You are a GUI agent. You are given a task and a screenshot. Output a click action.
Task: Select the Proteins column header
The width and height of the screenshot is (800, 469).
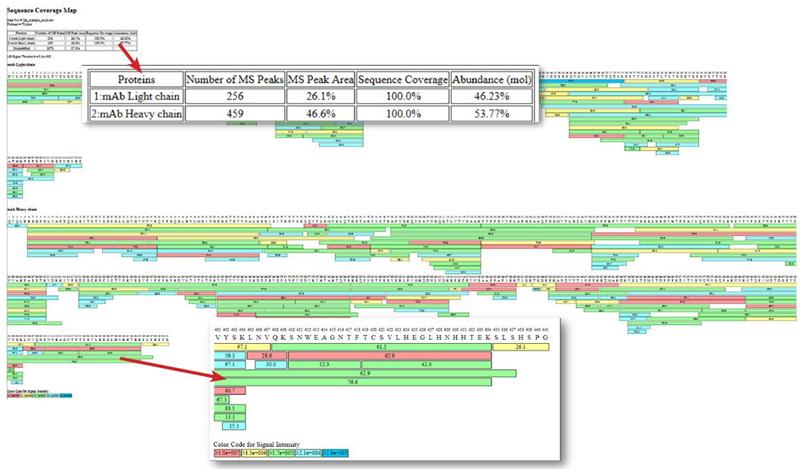pyautogui.click(x=135, y=79)
